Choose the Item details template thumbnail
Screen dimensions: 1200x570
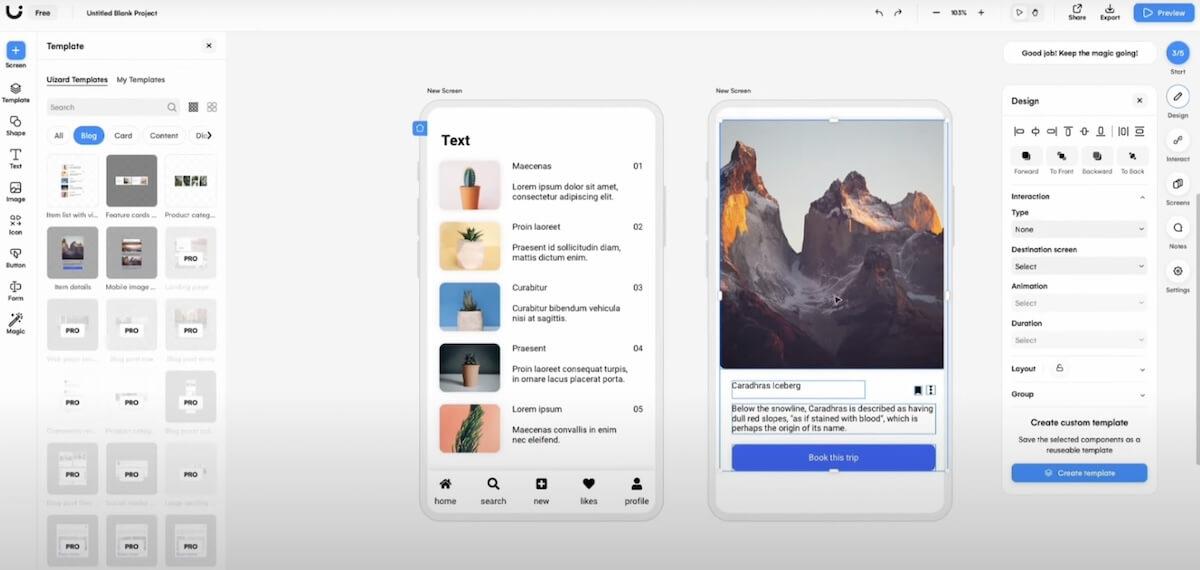click(73, 252)
